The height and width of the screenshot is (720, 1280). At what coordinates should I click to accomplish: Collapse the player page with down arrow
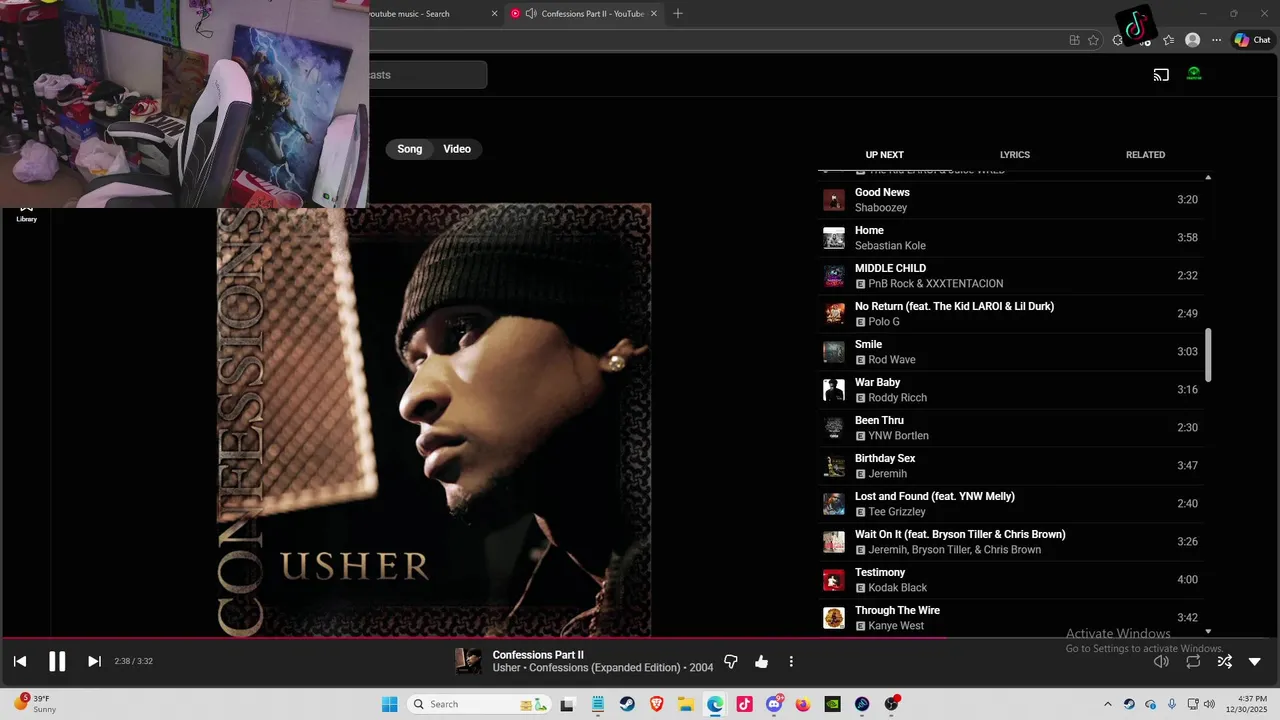tap(1255, 661)
